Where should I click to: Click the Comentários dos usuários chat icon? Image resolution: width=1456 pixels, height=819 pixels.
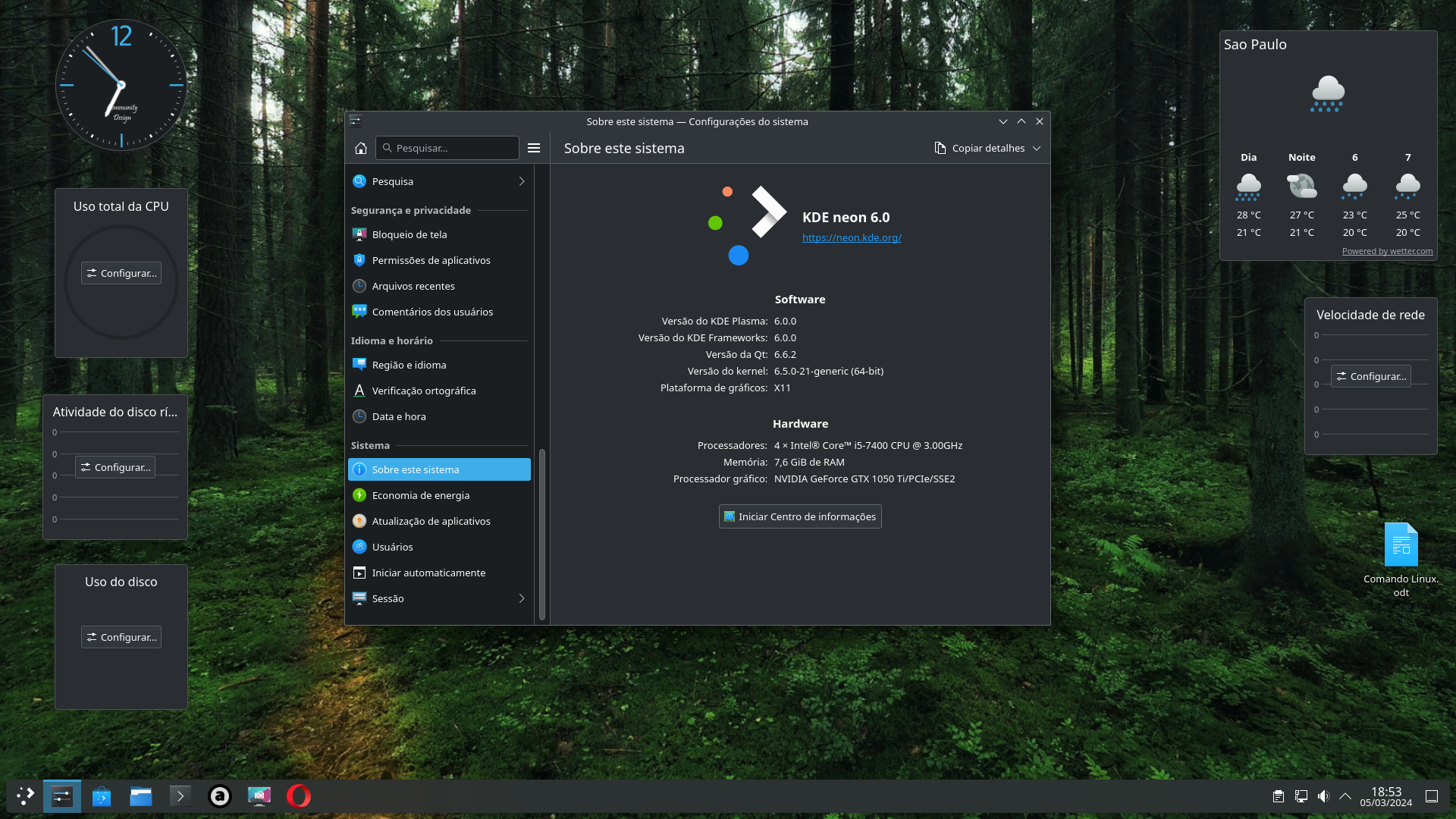(359, 312)
